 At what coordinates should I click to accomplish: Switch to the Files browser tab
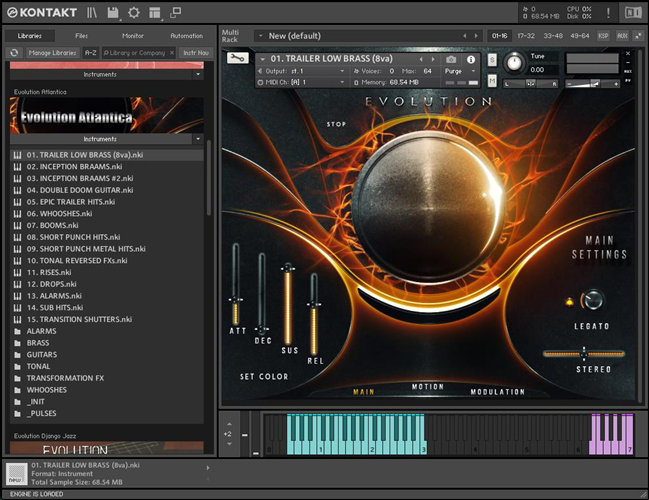pos(81,35)
